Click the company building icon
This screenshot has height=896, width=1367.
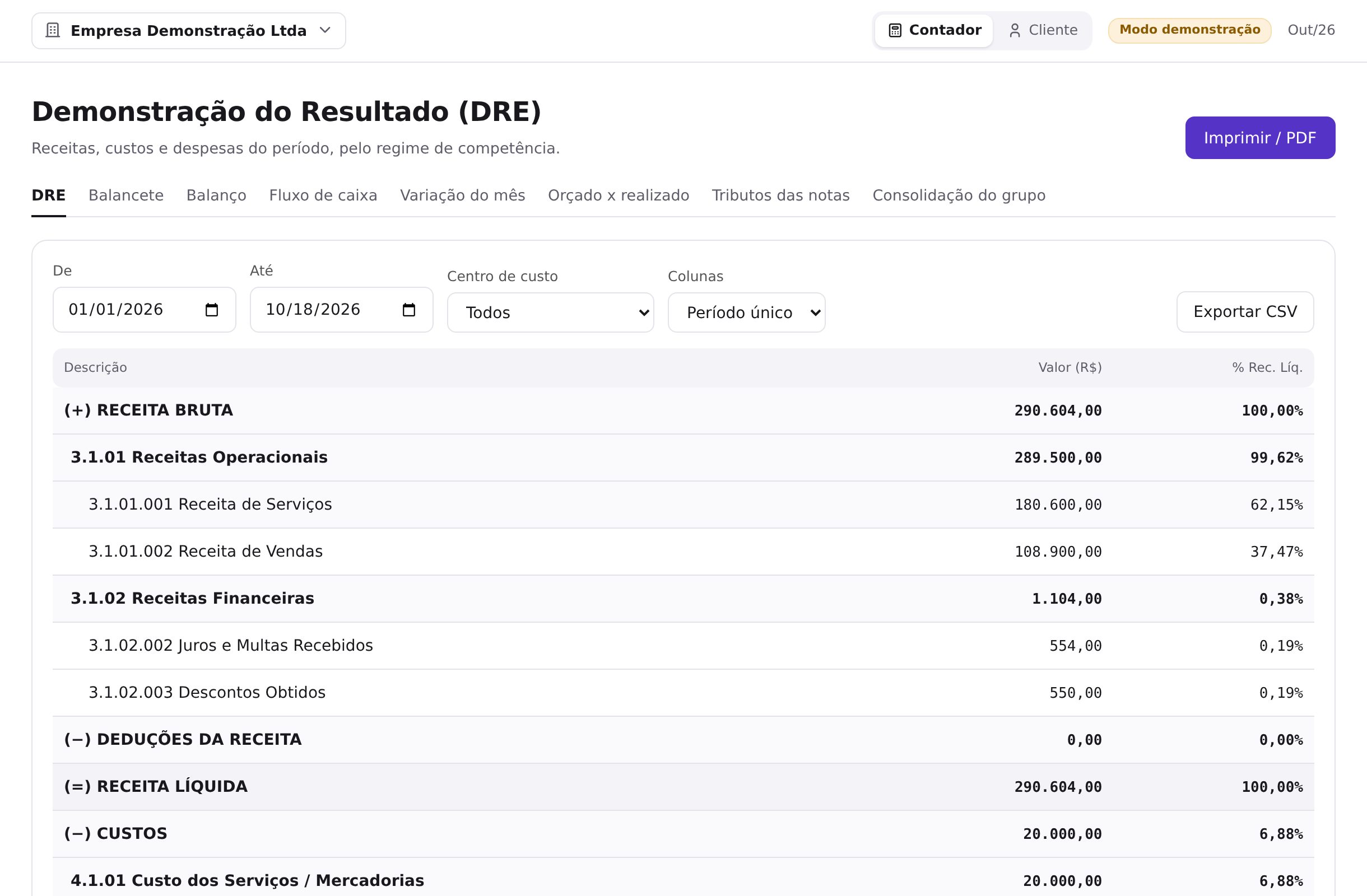[53, 30]
